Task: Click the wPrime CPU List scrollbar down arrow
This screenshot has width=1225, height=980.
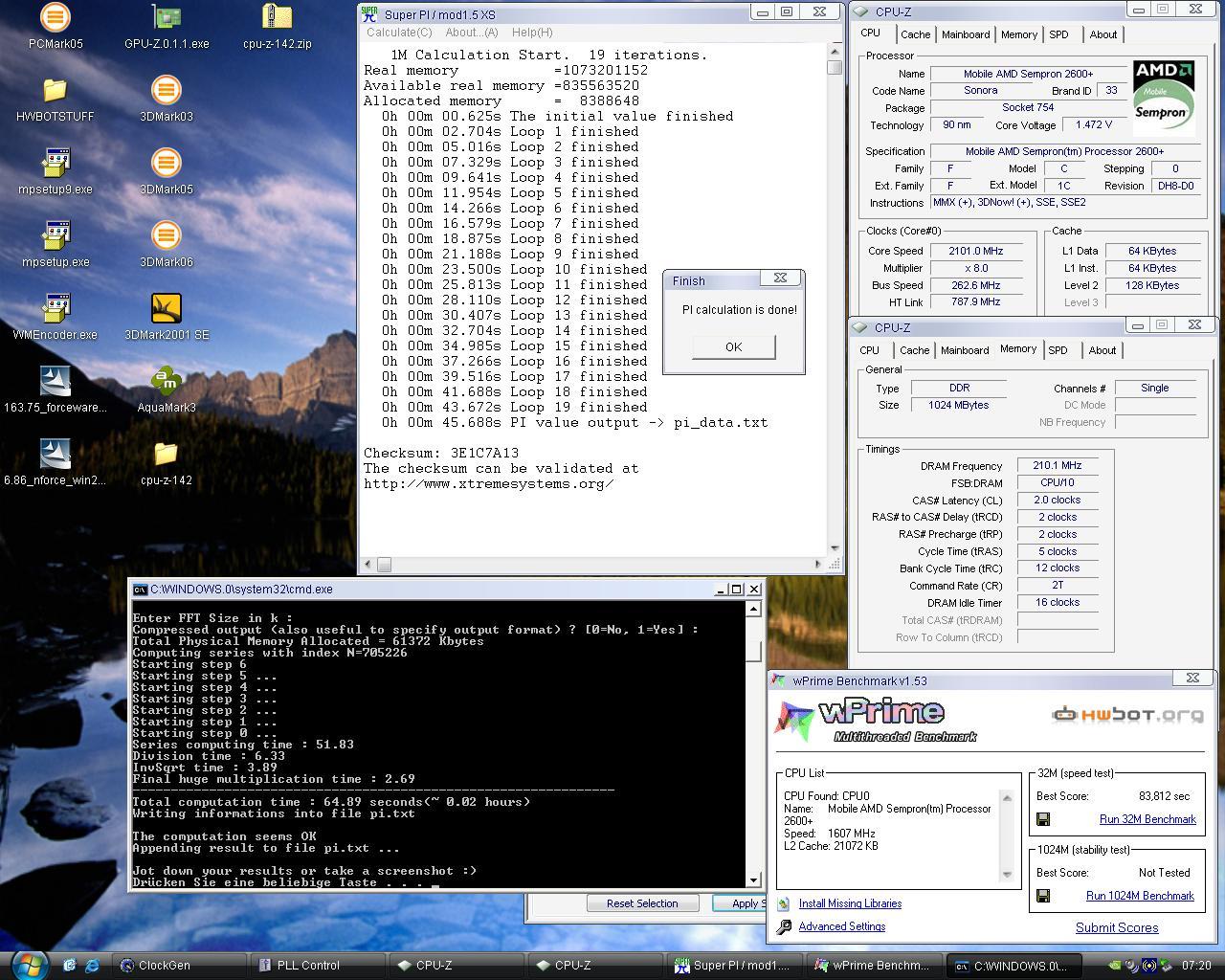Action: pyautogui.click(x=1006, y=874)
